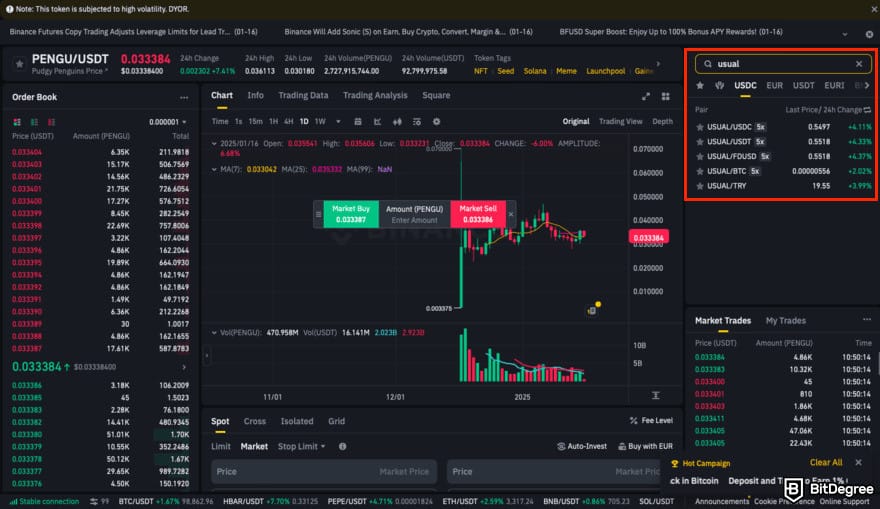Open Stop Limit order type dropdown

pyautogui.click(x=301, y=446)
